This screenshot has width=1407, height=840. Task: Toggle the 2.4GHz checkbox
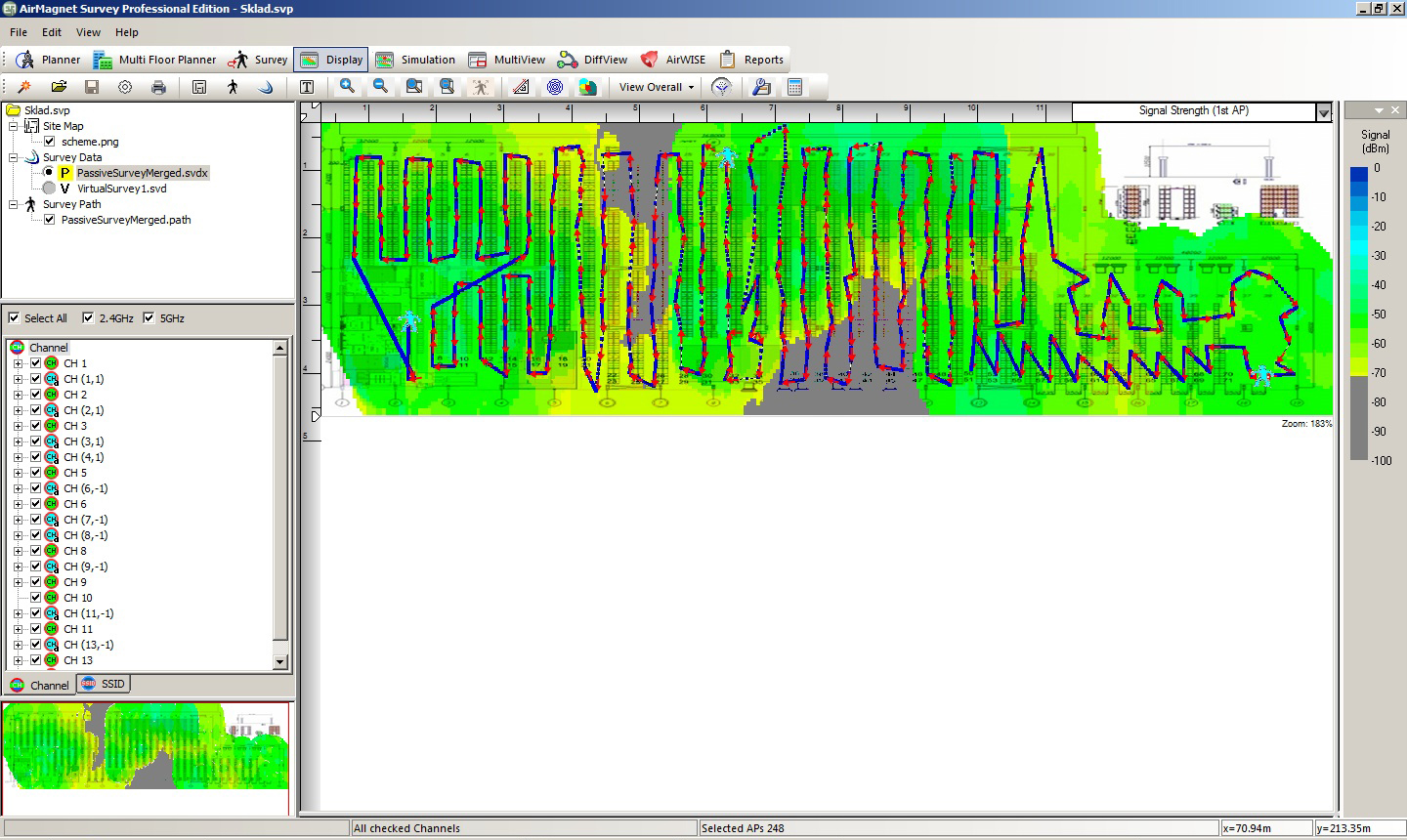[89, 317]
